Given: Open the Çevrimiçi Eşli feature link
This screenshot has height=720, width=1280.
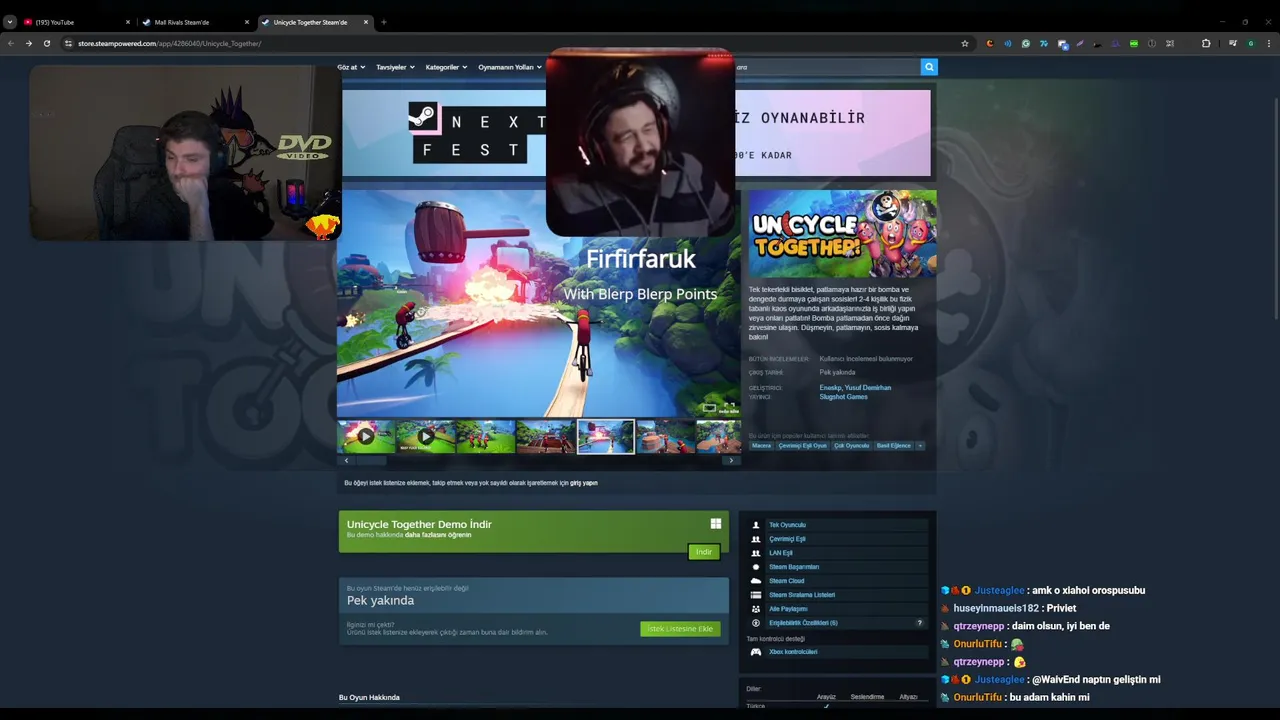Looking at the screenshot, I should pyautogui.click(x=787, y=539).
